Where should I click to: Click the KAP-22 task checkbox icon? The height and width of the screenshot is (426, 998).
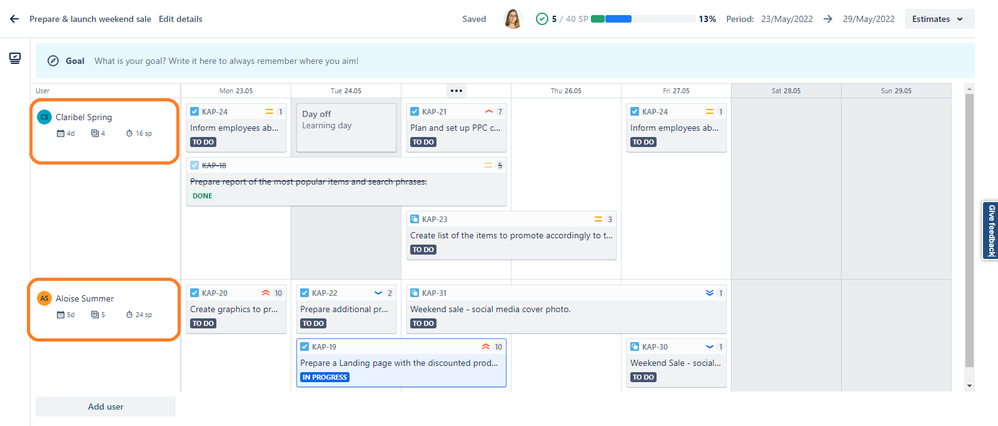click(x=304, y=293)
